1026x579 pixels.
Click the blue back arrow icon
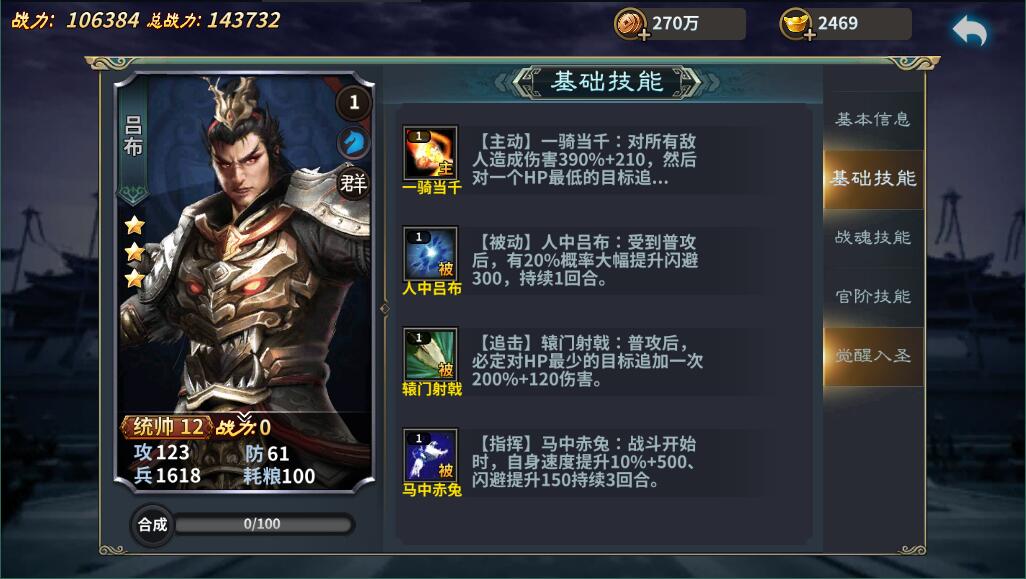coord(969,30)
